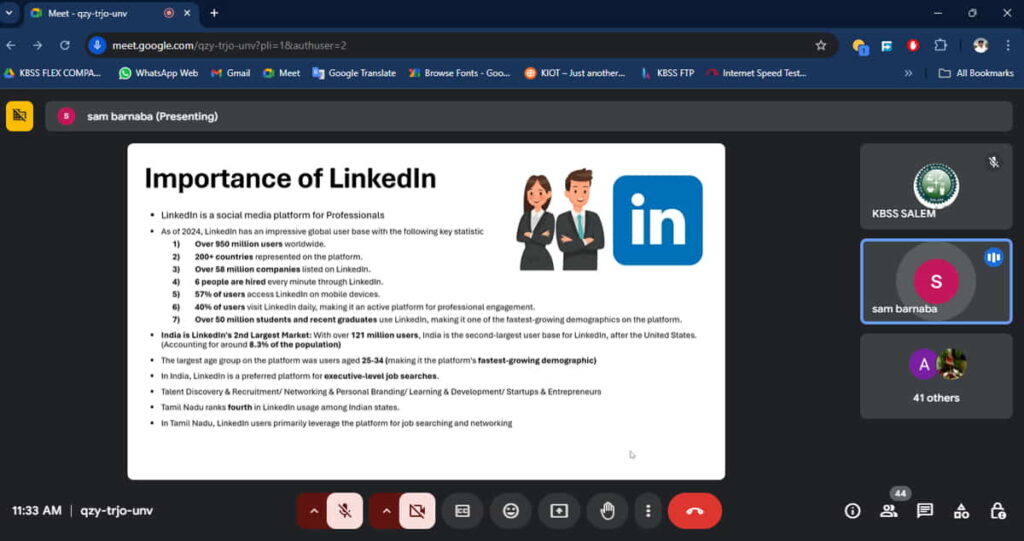This screenshot has width=1024, height=541.
Task: Open KIOT – Just another... bookmark
Action: (575, 73)
